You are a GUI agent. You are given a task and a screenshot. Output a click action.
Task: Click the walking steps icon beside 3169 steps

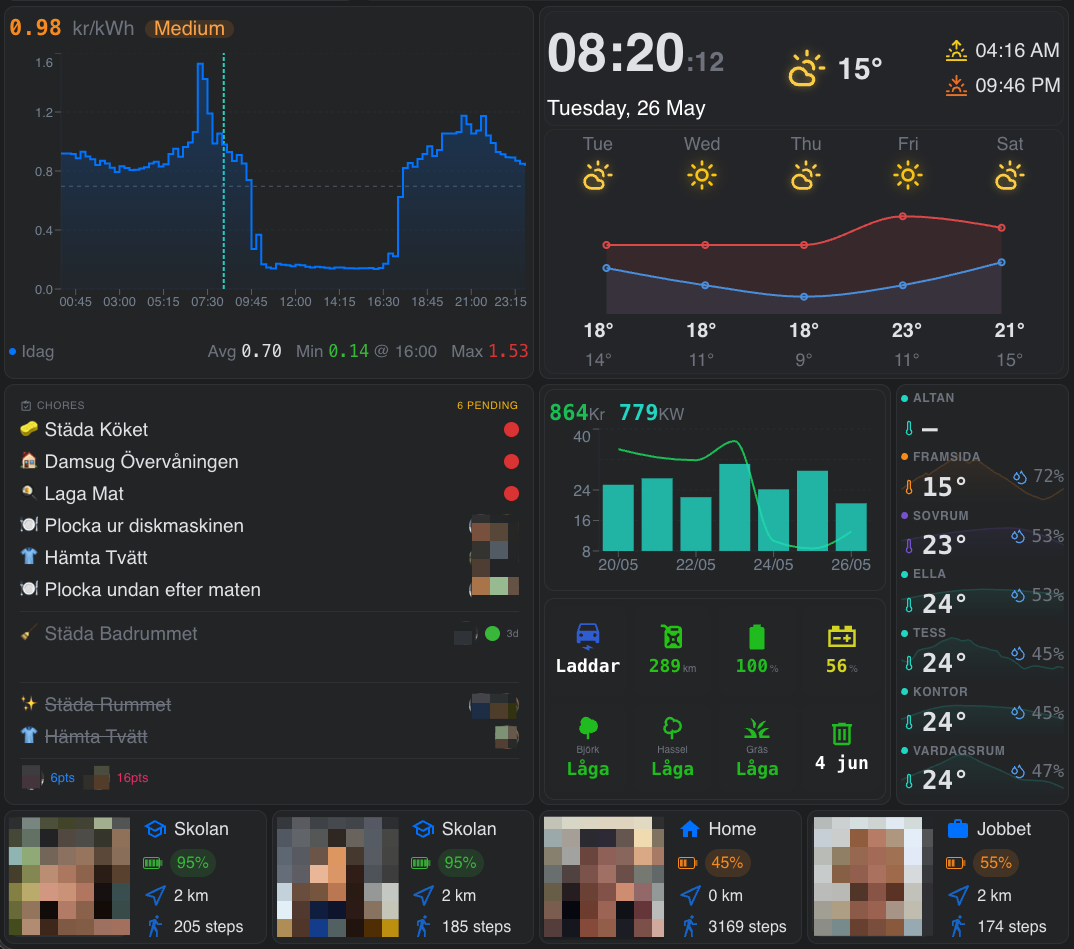coord(690,926)
